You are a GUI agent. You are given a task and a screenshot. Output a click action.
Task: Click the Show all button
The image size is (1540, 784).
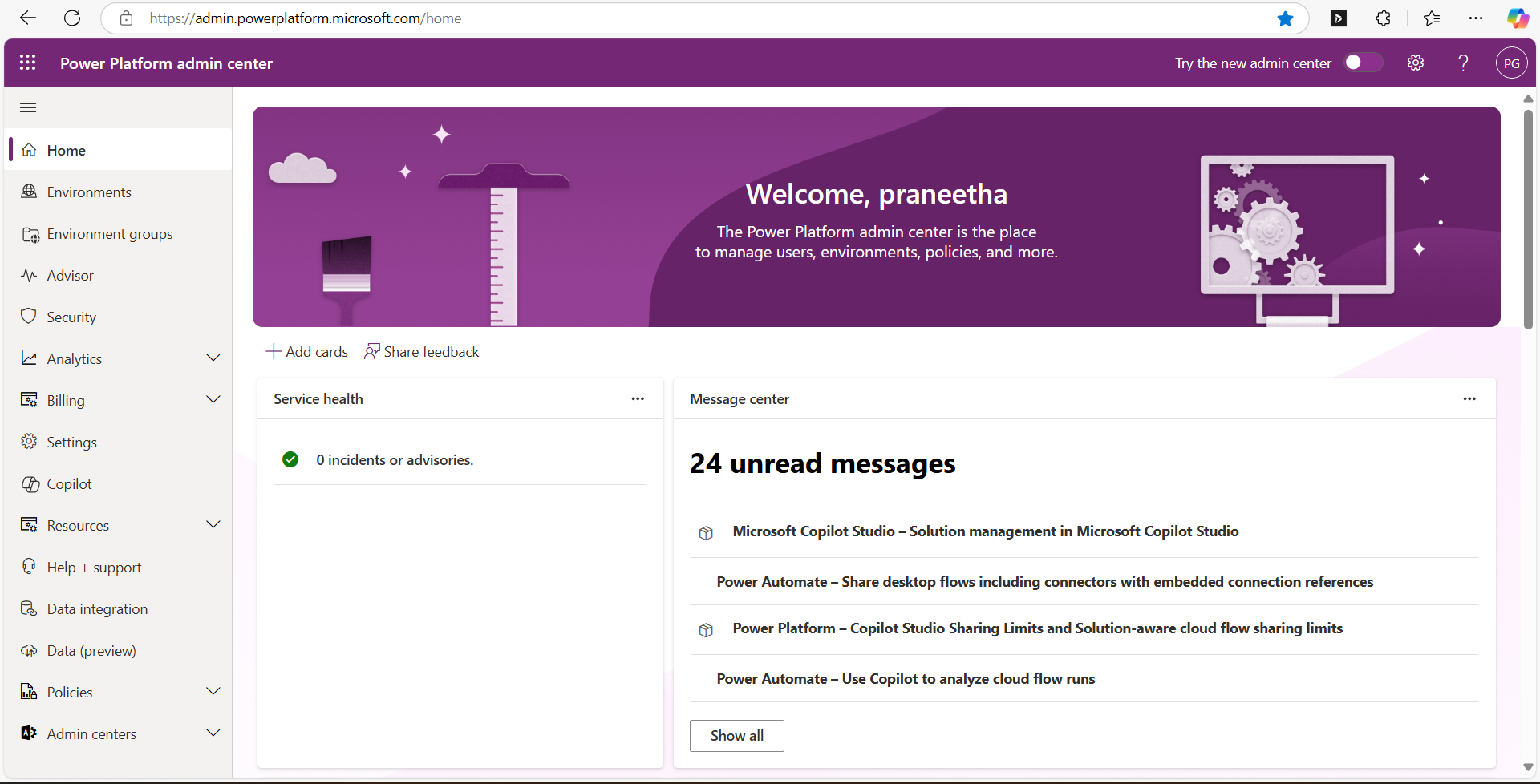tap(736, 736)
